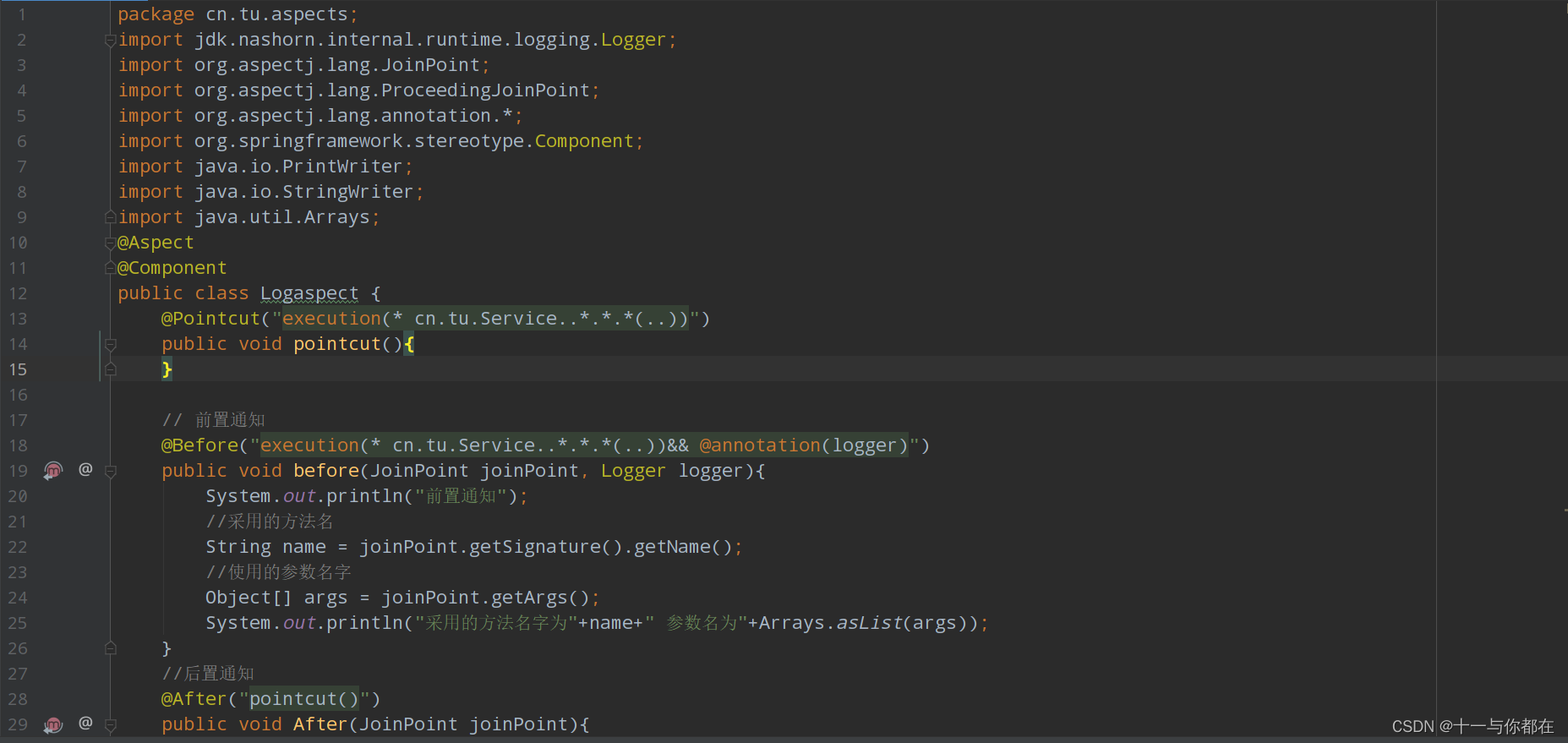
Task: Click the String name declaration on line 22
Action: pyautogui.click(x=265, y=547)
